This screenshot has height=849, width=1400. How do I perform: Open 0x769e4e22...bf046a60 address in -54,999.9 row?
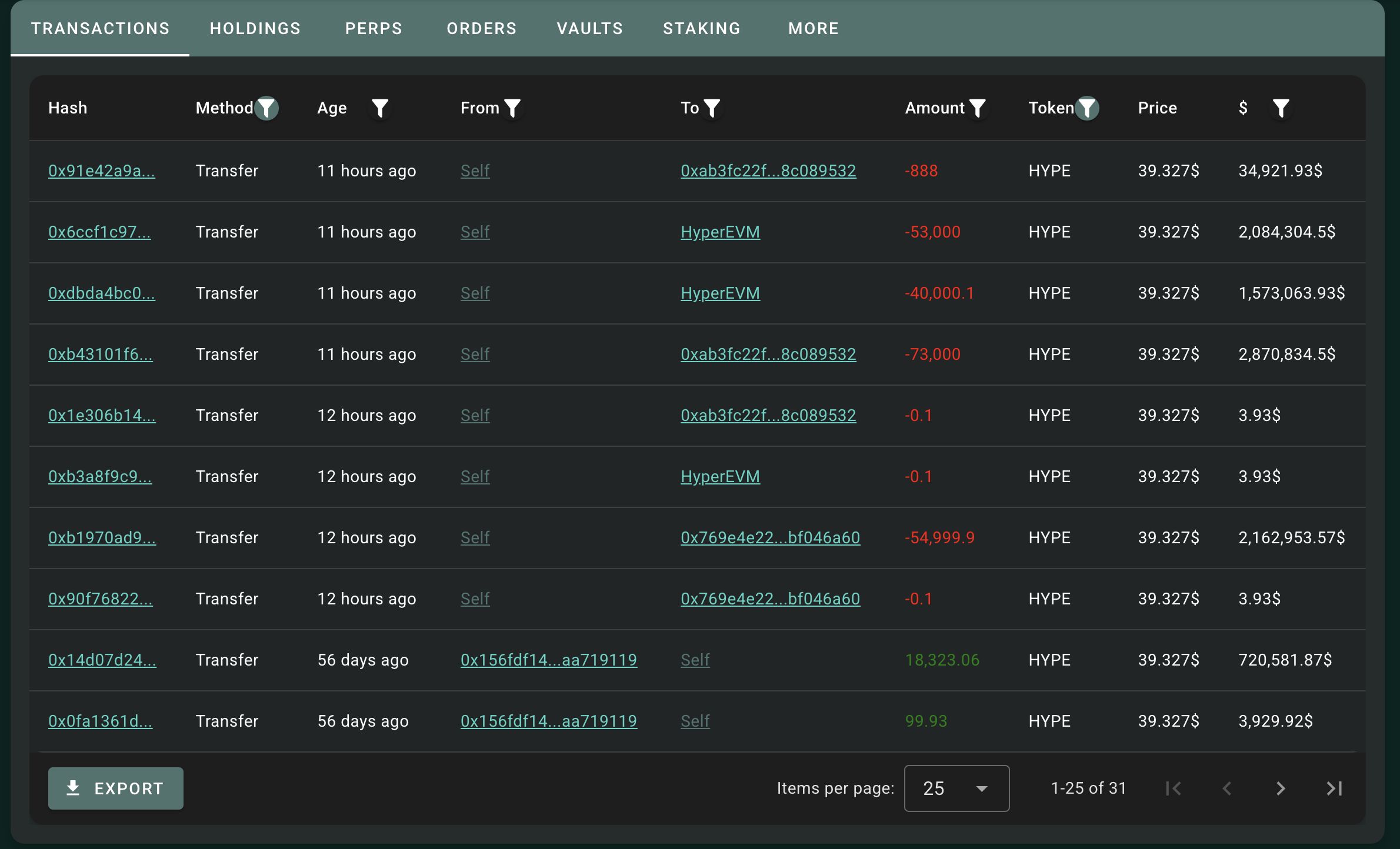coord(770,538)
